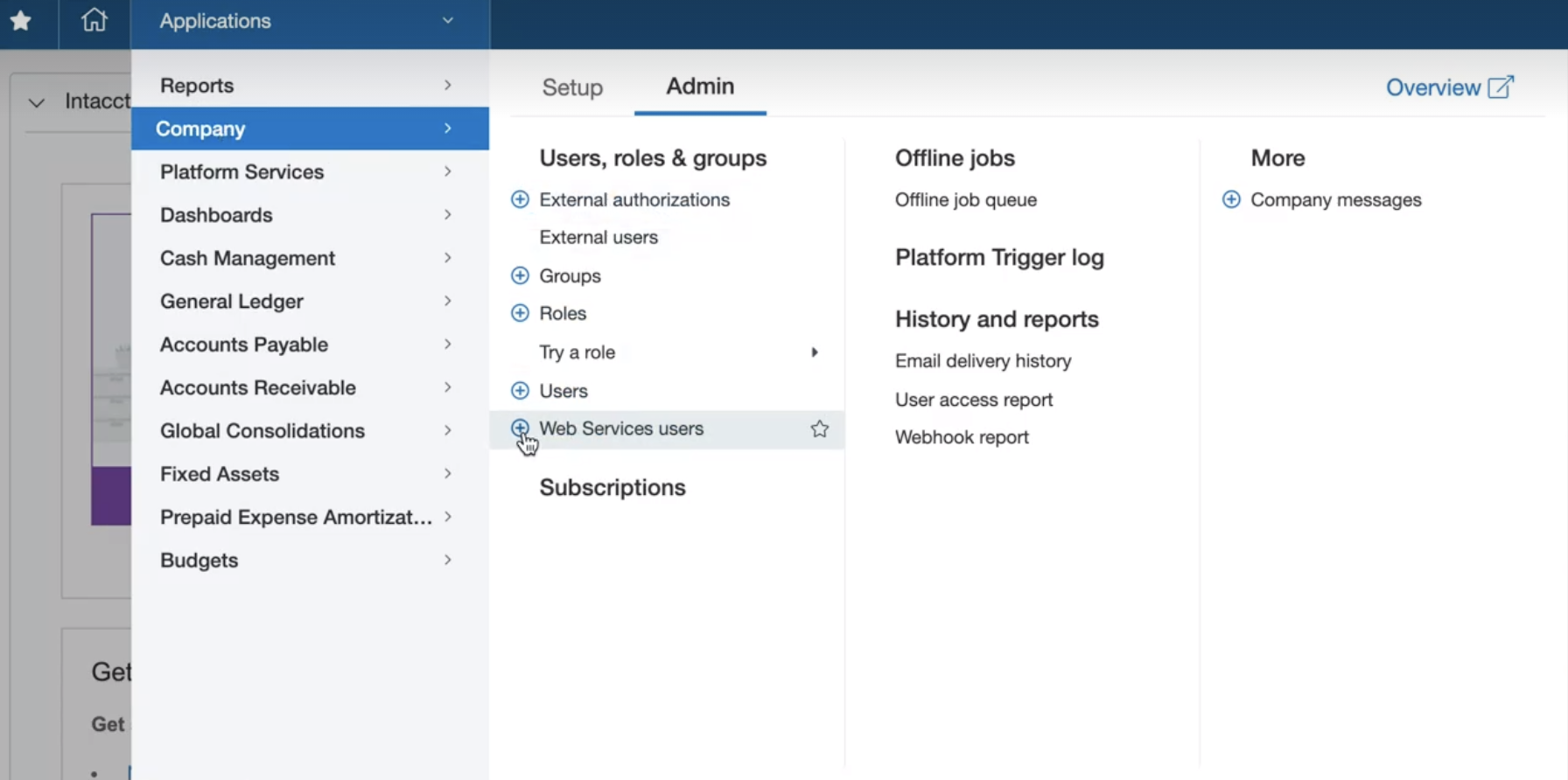This screenshot has height=780, width=1568.
Task: Select the Admin tab
Action: pyautogui.click(x=700, y=87)
